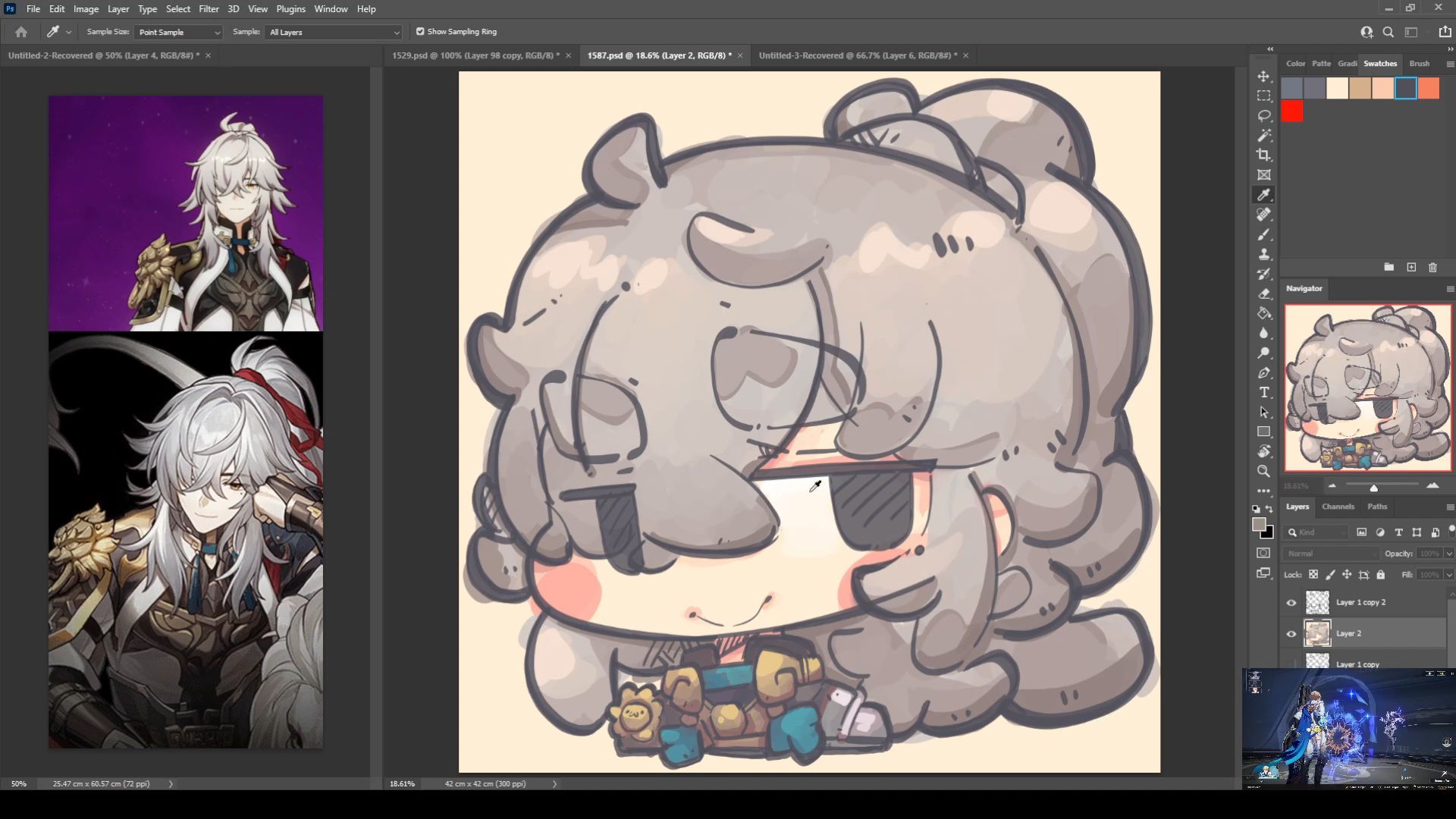Select the Clone Stamp tool
Viewport: 1456px width, 819px height.
click(x=1263, y=254)
